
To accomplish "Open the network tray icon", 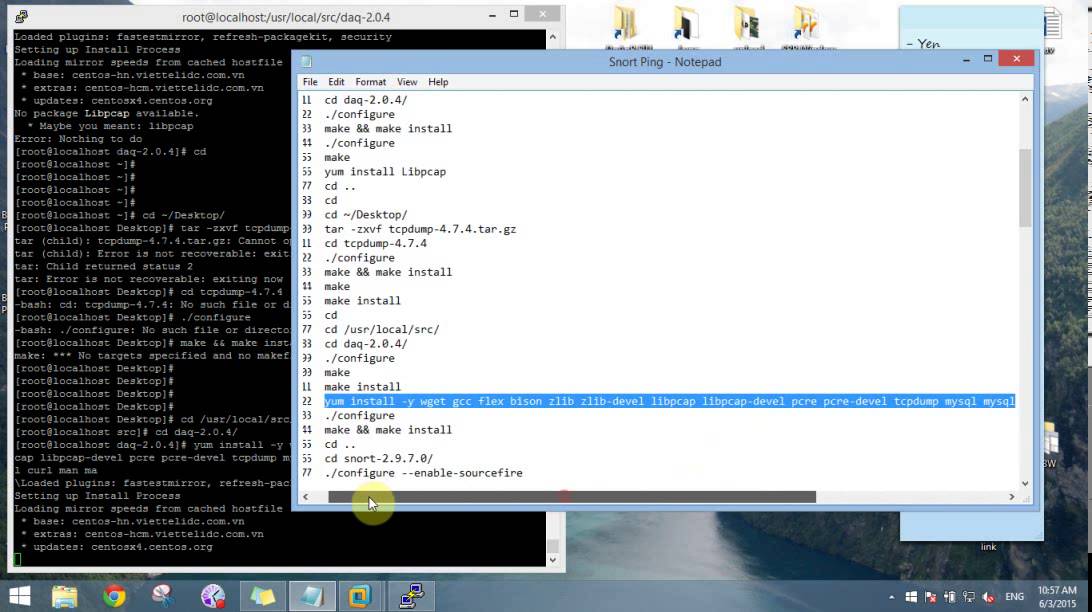I will tap(969, 597).
